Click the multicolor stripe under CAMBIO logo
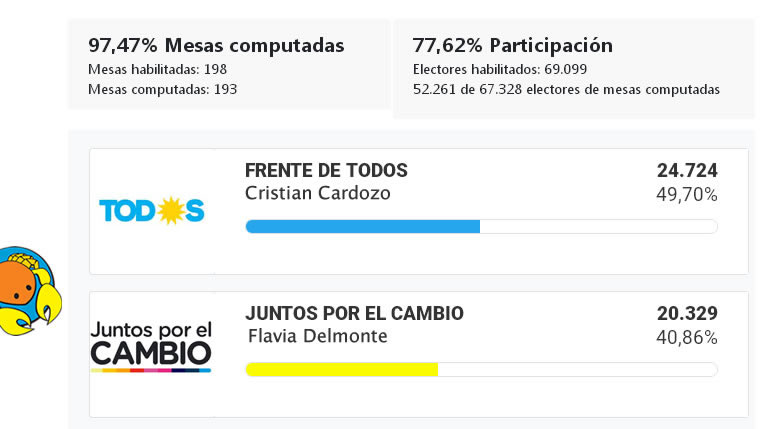This screenshot has width=779, height=429. [151, 370]
